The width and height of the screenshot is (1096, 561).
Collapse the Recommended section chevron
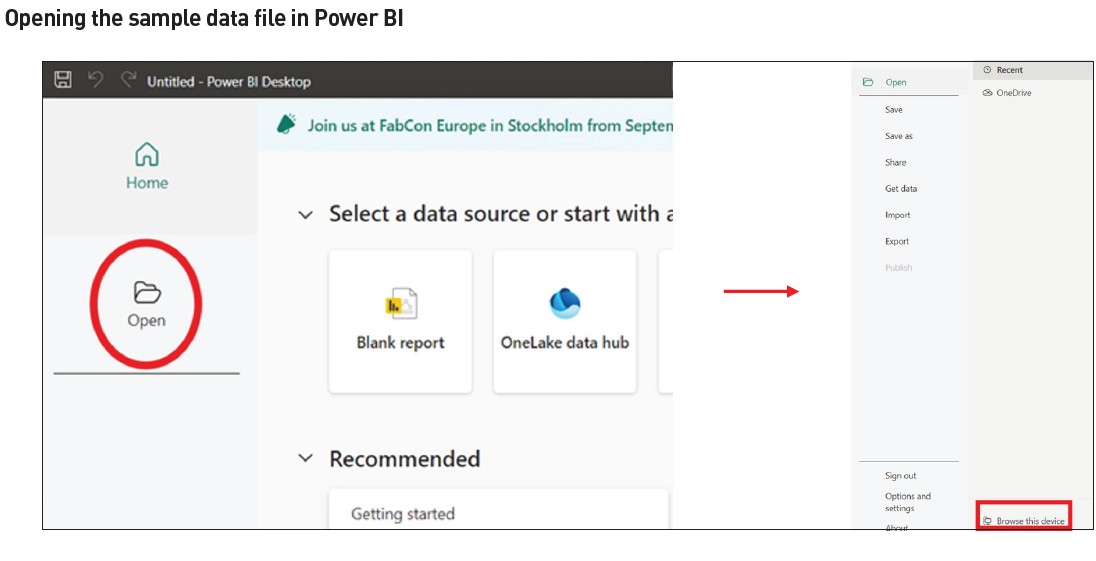tap(306, 458)
